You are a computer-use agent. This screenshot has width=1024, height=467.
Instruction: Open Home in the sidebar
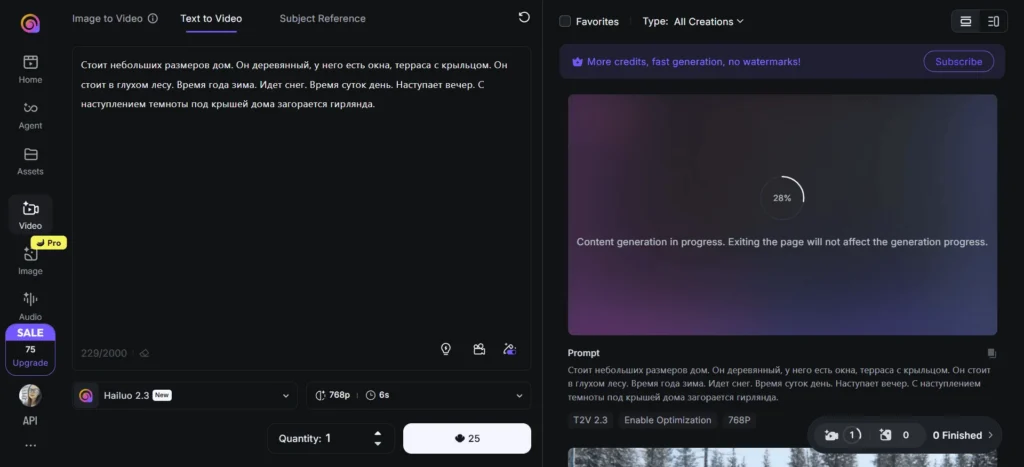(x=30, y=70)
